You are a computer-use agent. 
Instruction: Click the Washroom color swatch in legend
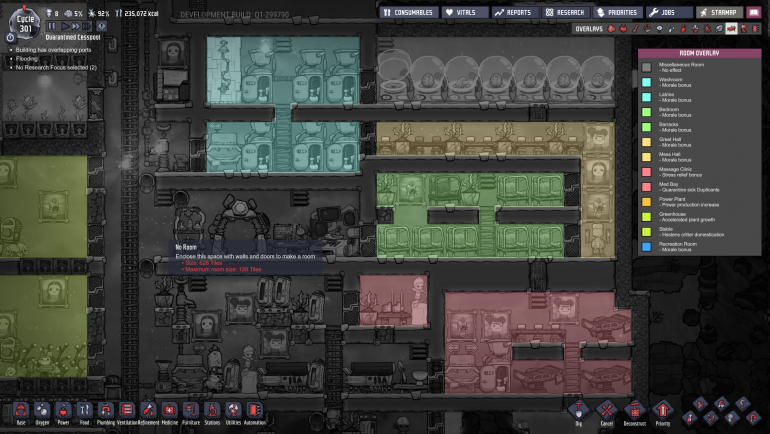click(646, 82)
